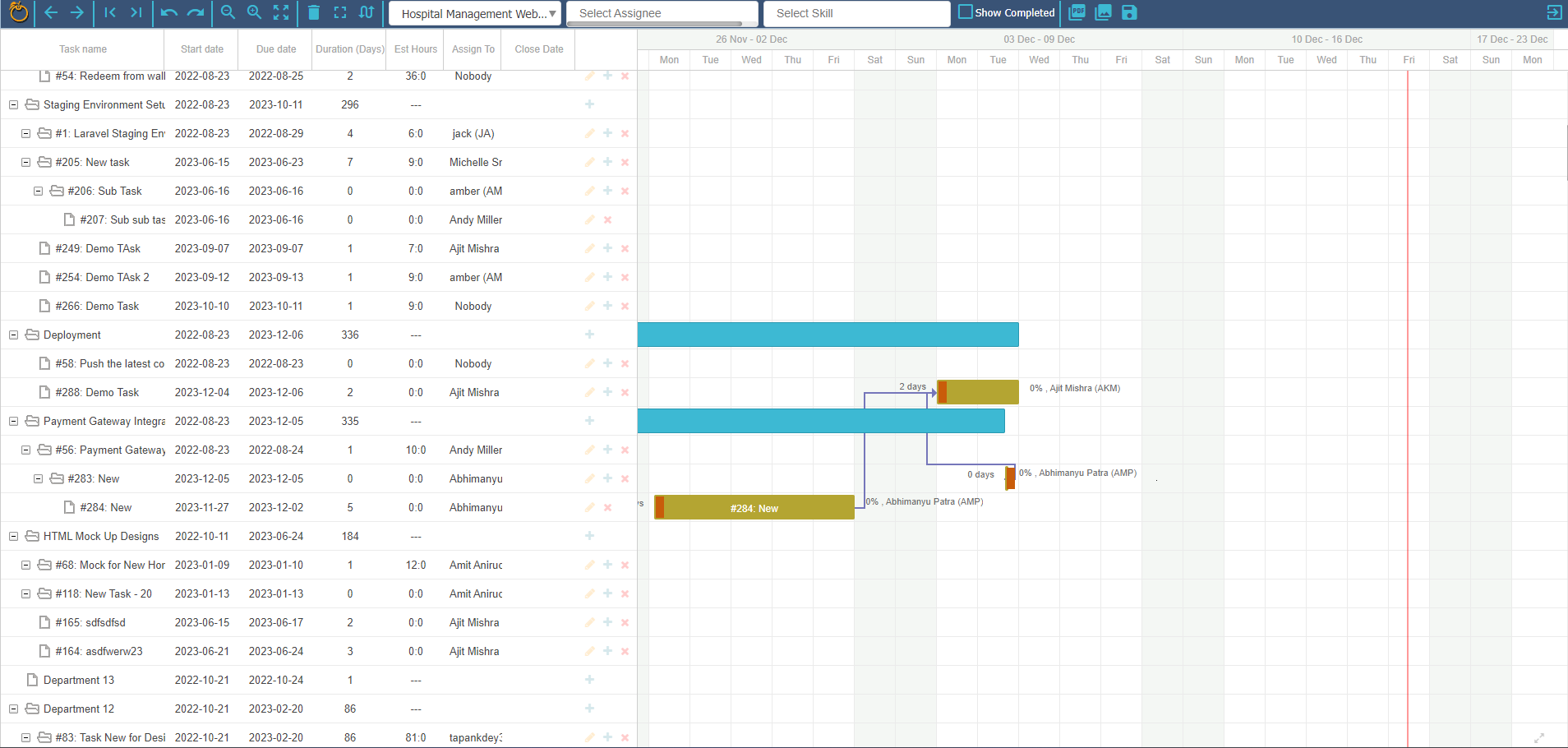This screenshot has width=1568, height=748.
Task: Click the Due date column header
Action: tap(275, 48)
